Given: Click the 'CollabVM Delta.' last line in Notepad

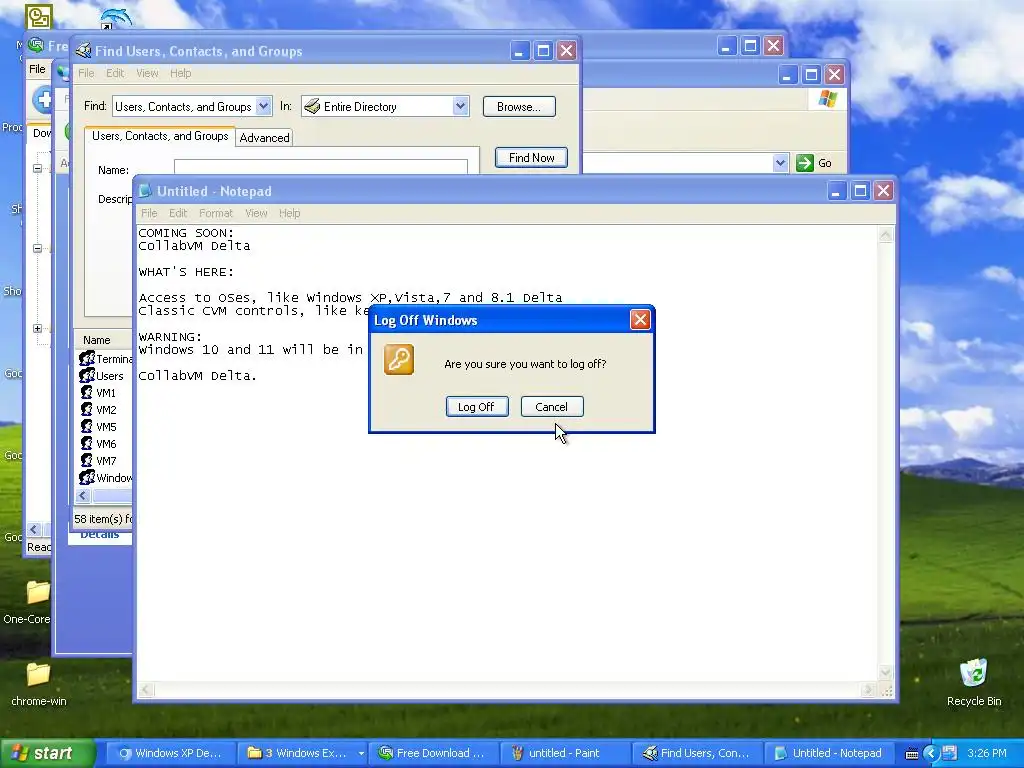Looking at the screenshot, I should (x=198, y=376).
